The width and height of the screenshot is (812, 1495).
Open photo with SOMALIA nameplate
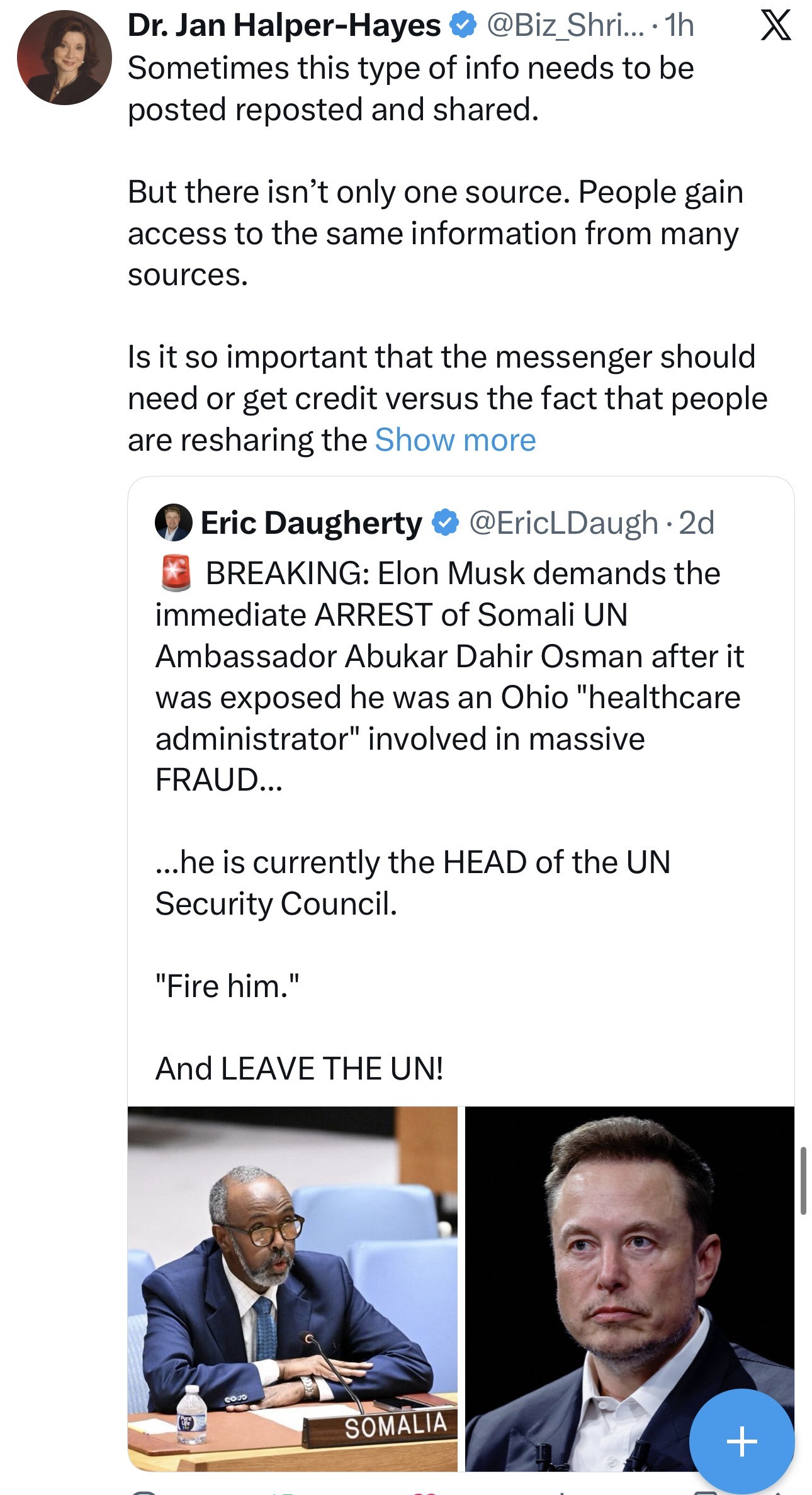(x=293, y=1287)
